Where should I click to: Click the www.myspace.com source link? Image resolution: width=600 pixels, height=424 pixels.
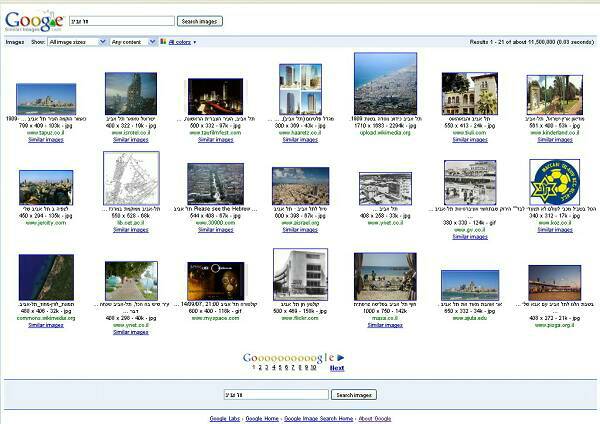[215, 318]
